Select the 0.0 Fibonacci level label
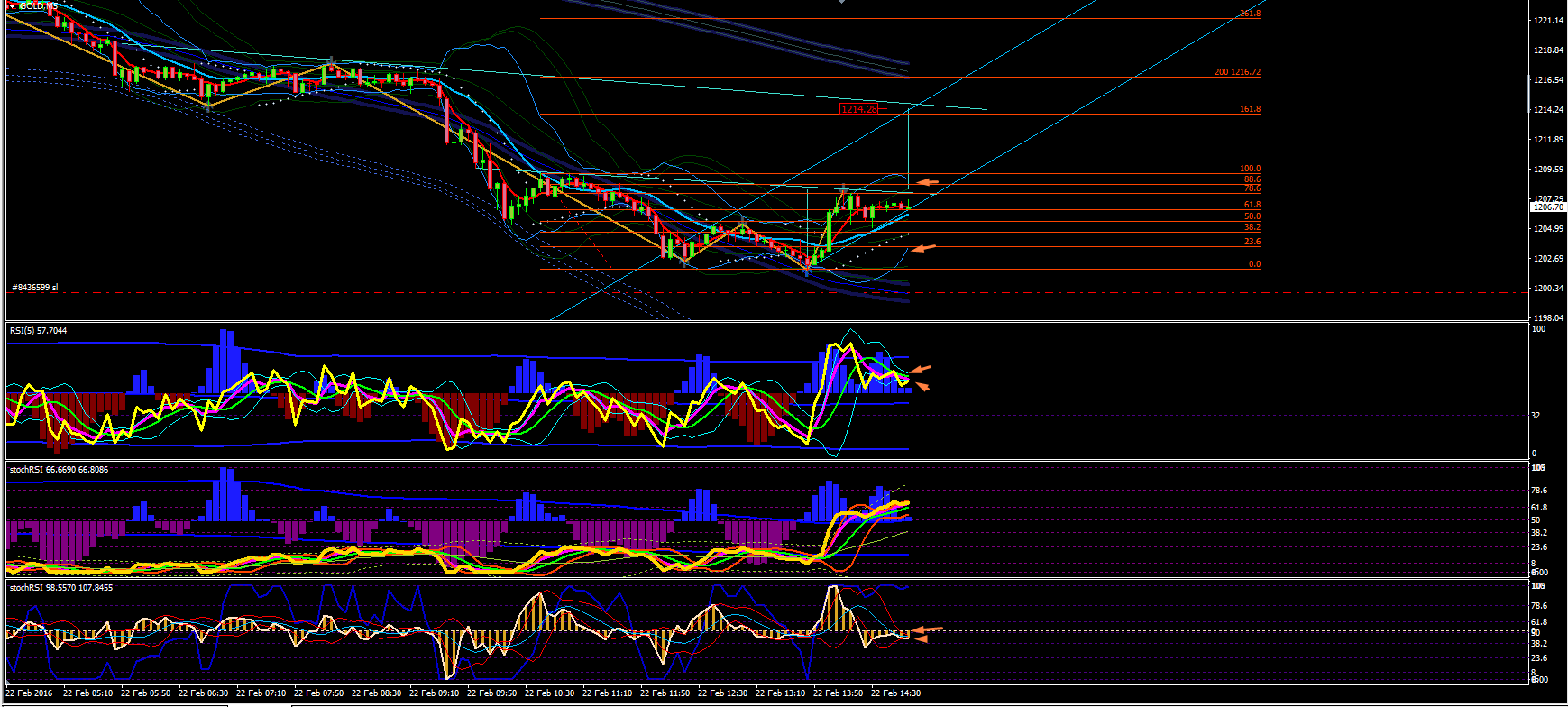 pos(1254,264)
